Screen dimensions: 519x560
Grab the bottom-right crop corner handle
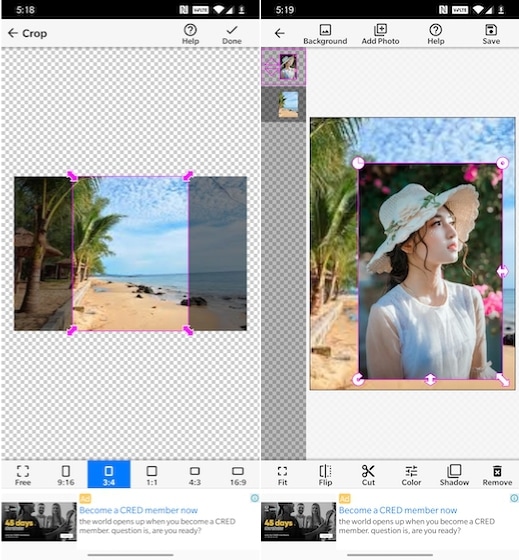coord(188,330)
